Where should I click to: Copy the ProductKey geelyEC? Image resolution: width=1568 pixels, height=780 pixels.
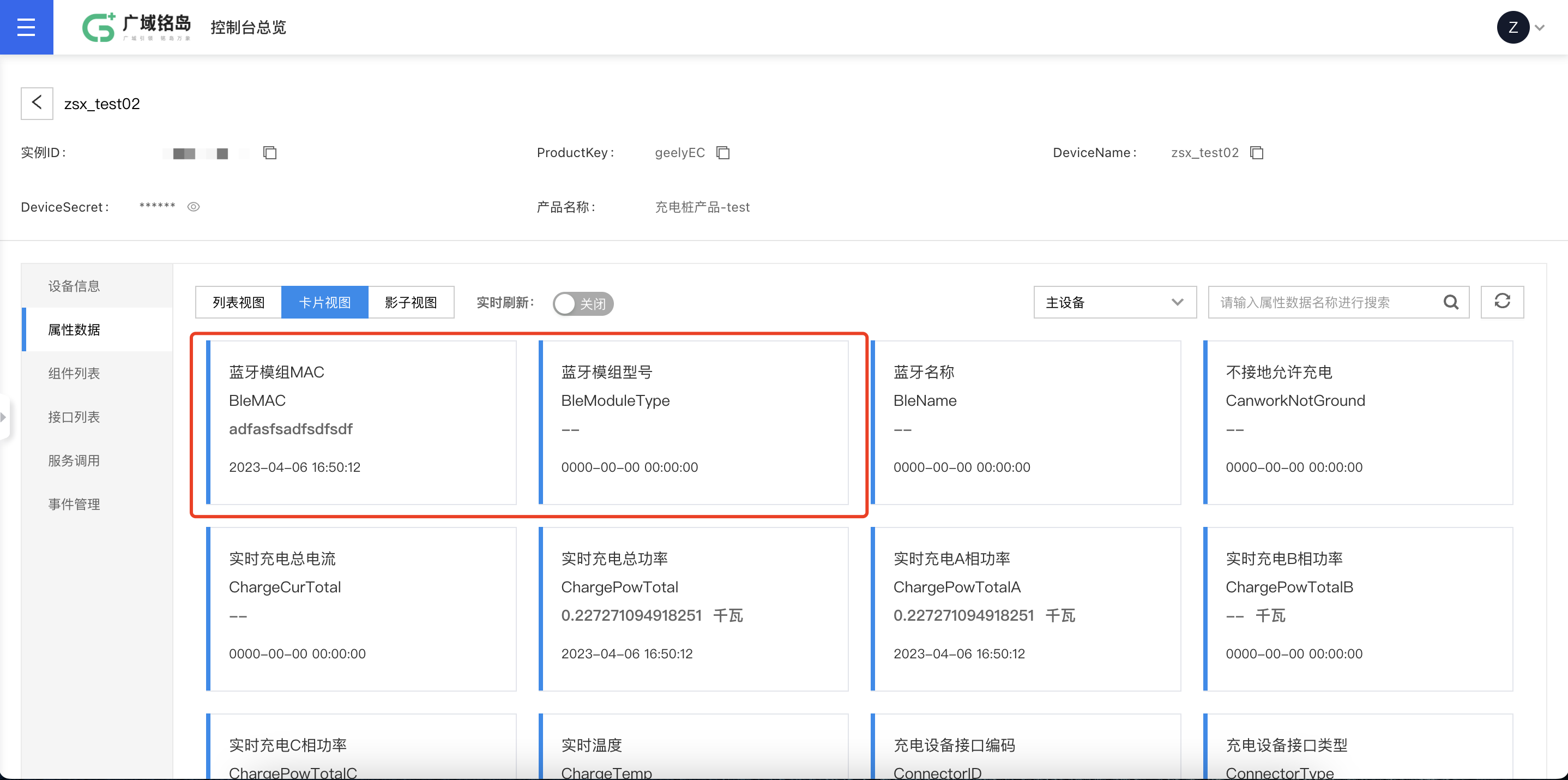coord(722,153)
